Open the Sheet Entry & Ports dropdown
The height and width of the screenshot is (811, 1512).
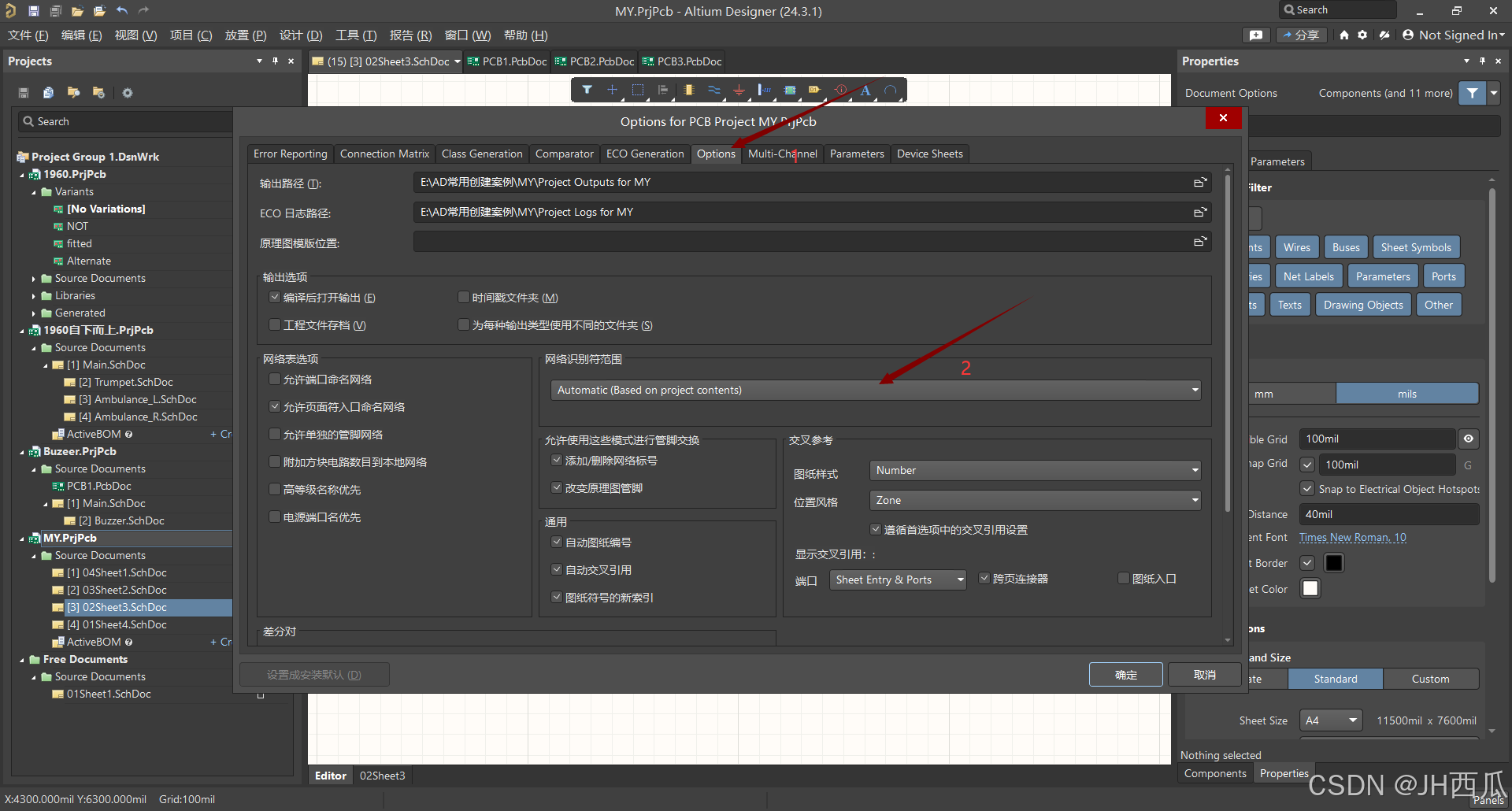click(x=898, y=580)
